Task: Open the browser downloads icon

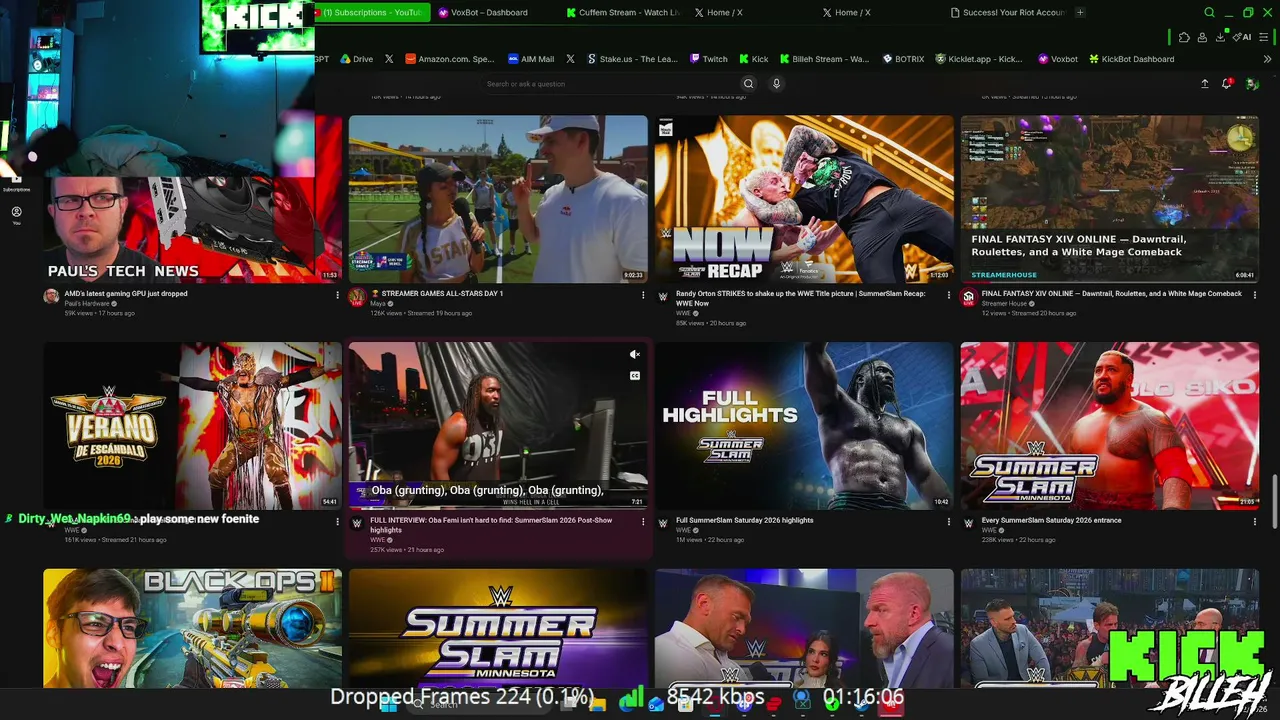Action: point(1221,37)
